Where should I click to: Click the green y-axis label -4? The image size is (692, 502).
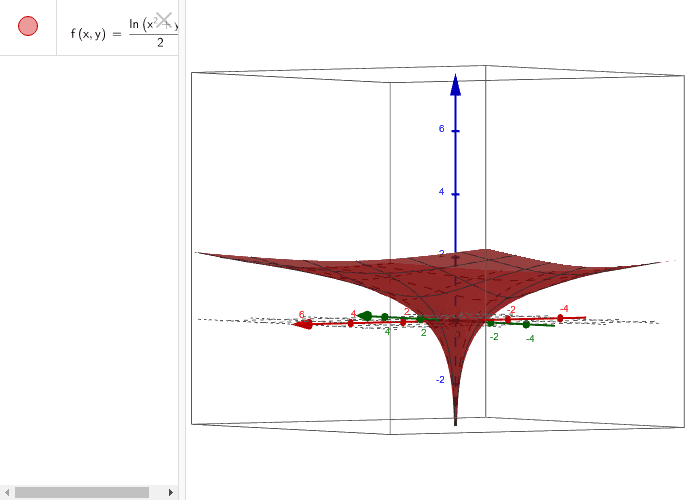530,339
